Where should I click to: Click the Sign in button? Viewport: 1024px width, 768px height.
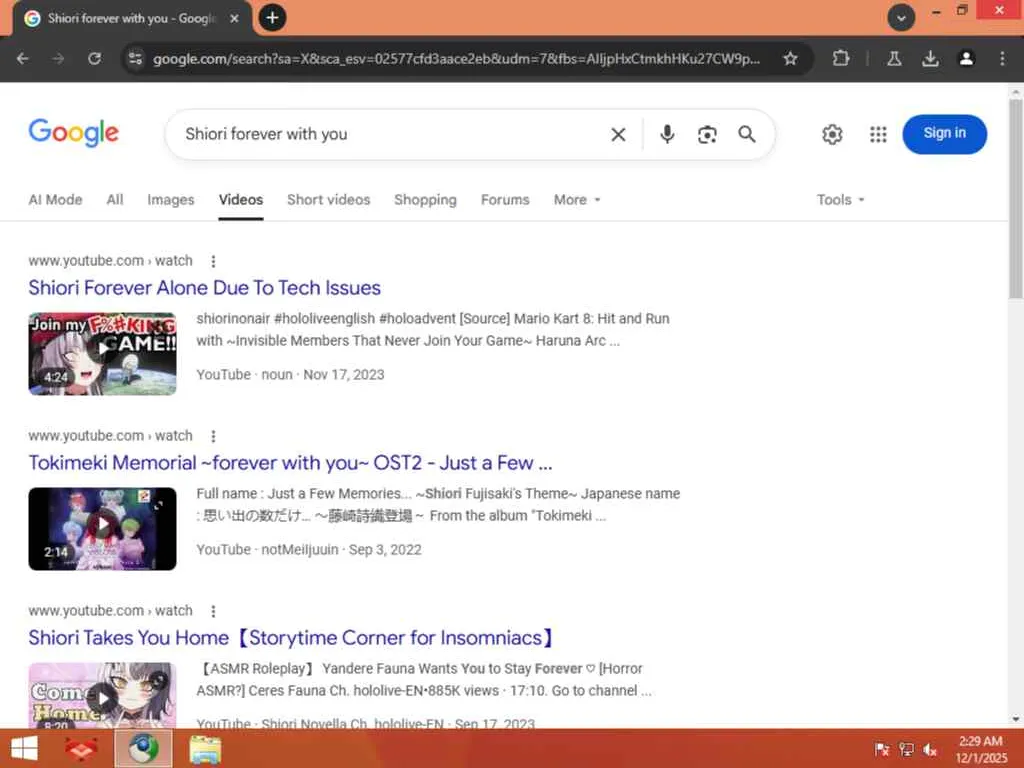pos(944,134)
